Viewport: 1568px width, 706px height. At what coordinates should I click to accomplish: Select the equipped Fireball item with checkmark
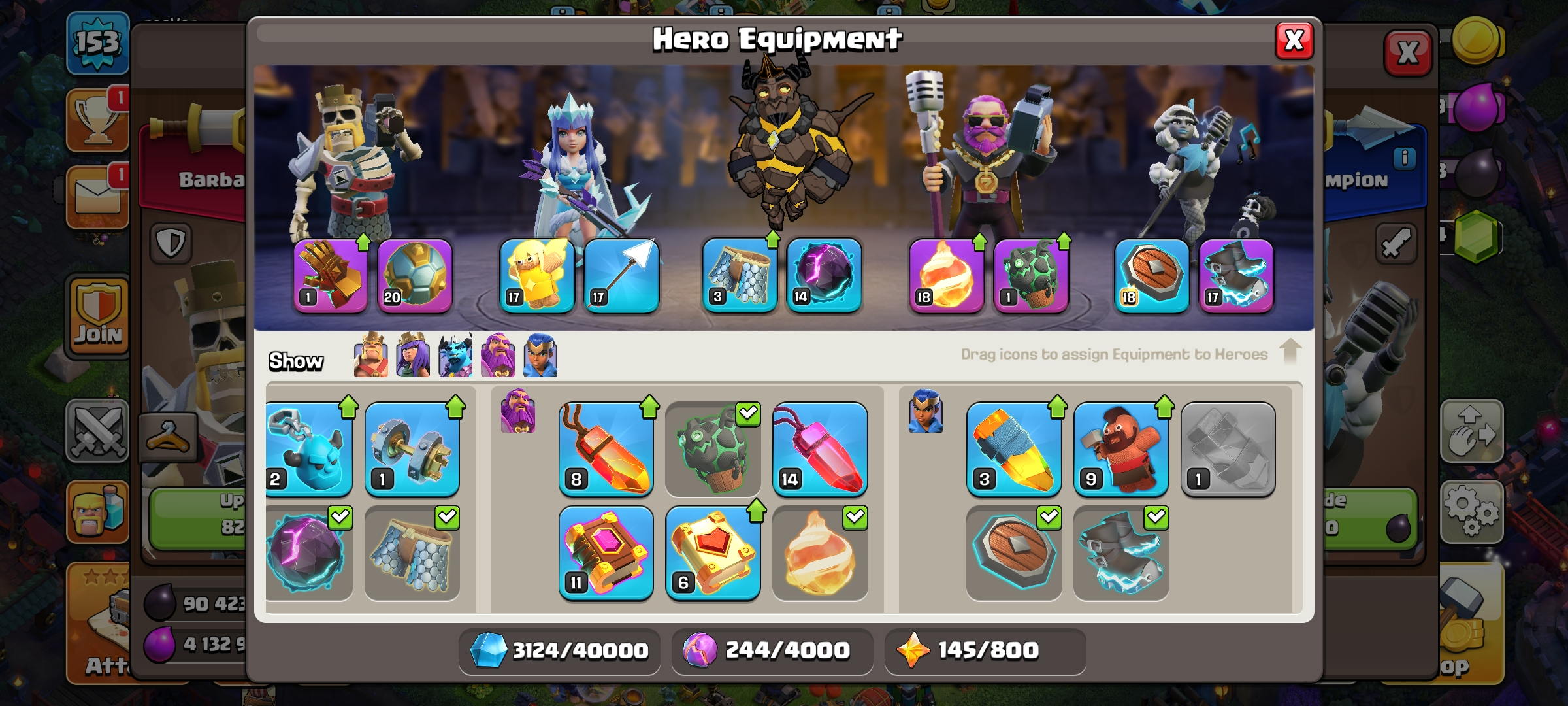[x=820, y=553]
